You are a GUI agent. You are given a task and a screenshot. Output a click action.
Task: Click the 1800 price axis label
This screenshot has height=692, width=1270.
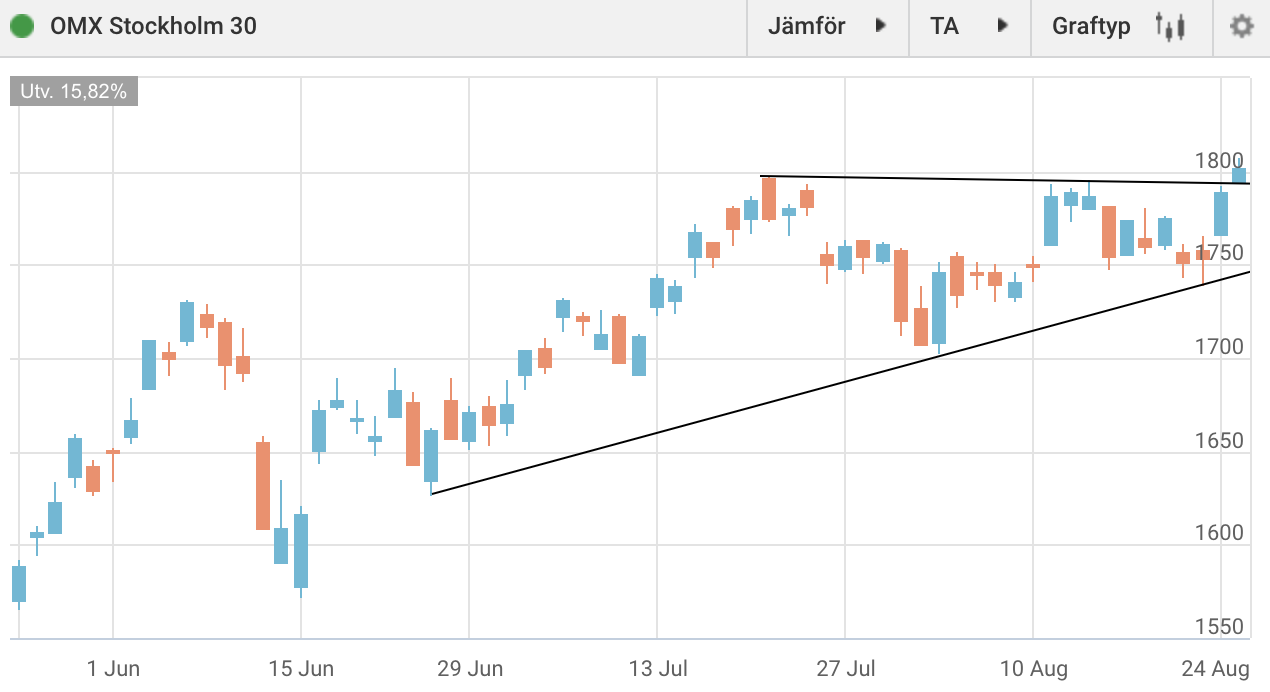click(x=1219, y=161)
